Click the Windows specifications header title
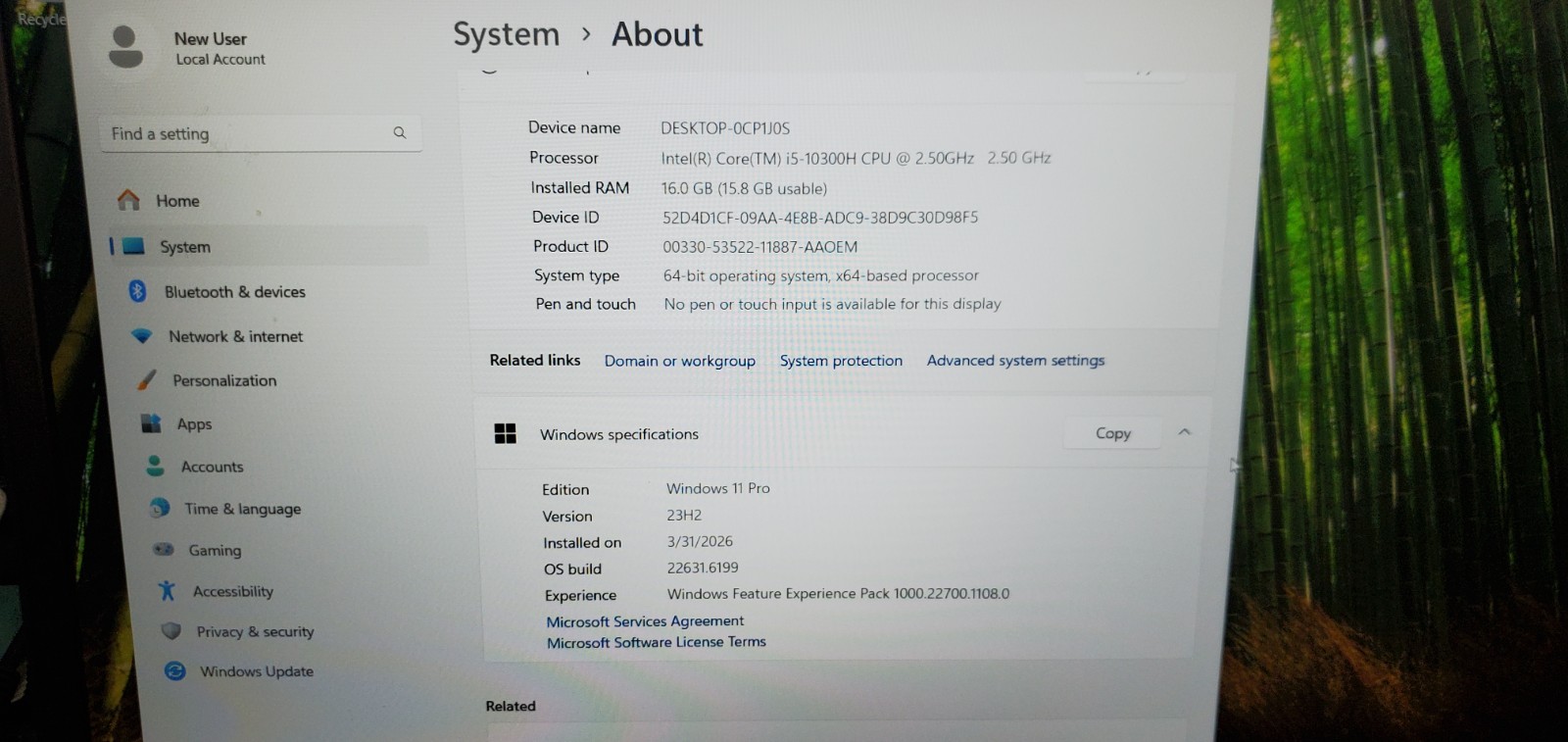 (x=619, y=434)
